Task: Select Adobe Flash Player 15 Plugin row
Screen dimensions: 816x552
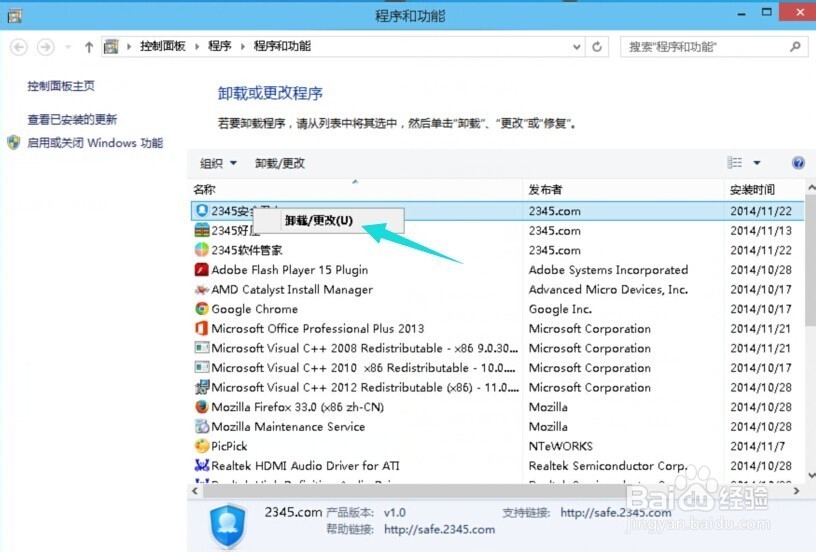Action: [x=497, y=269]
